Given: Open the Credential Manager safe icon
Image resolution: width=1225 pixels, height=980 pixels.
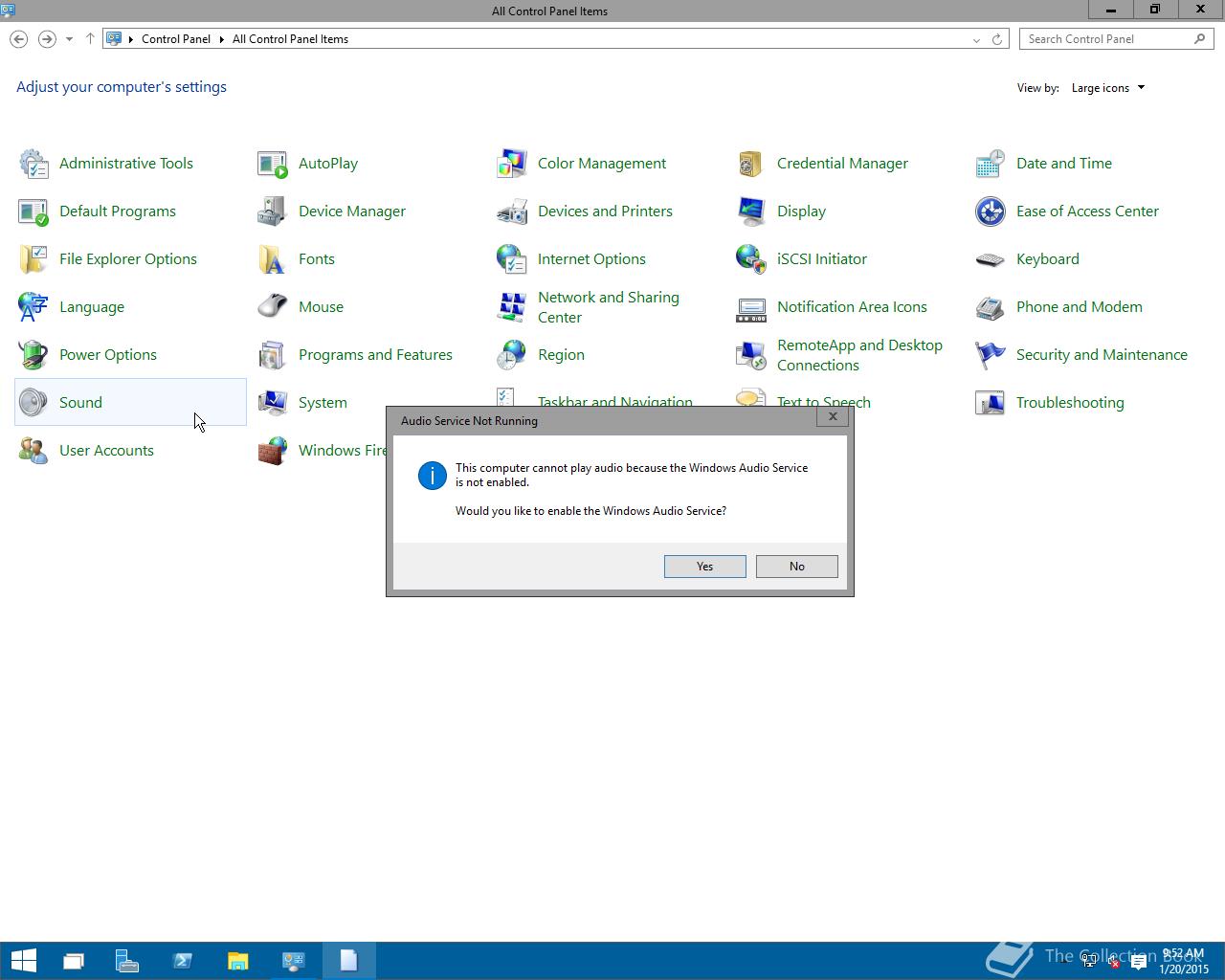Looking at the screenshot, I should (x=751, y=164).
